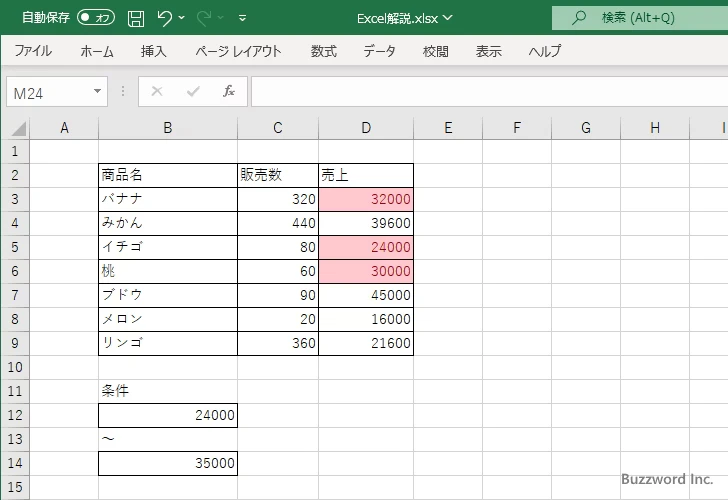Click the Undo arrow icon

pos(164,18)
